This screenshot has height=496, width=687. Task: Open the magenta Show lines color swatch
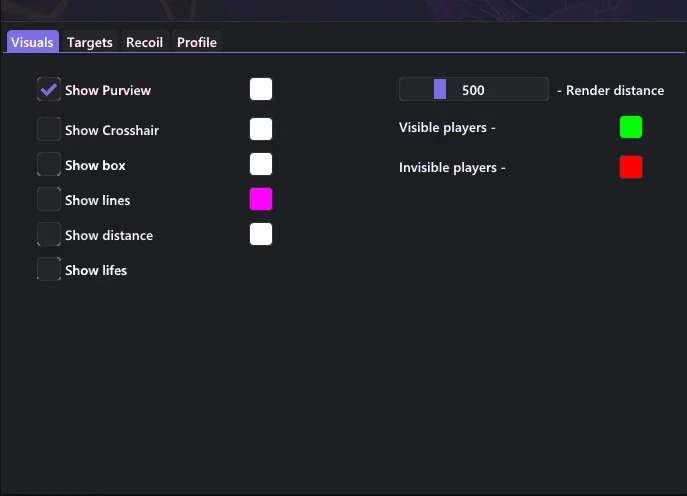click(x=261, y=199)
